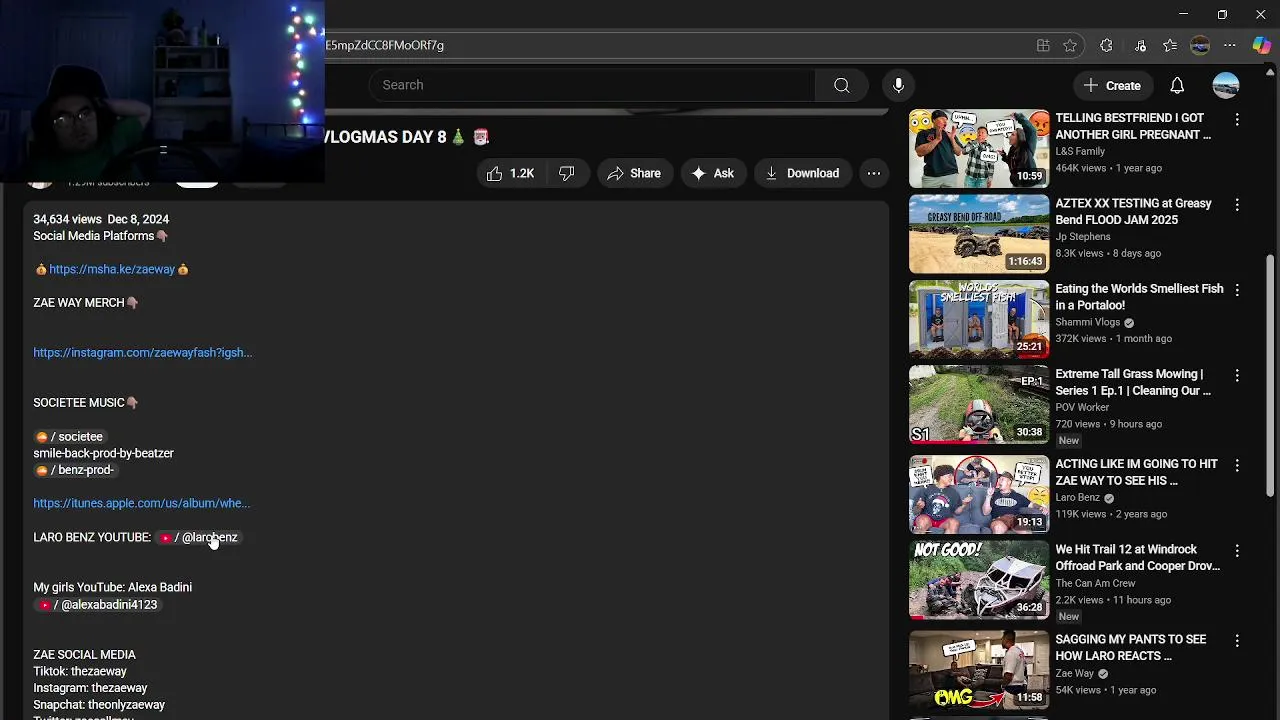1280x720 pixels.
Task: Open browser settings and more menu
Action: (x=1230, y=45)
